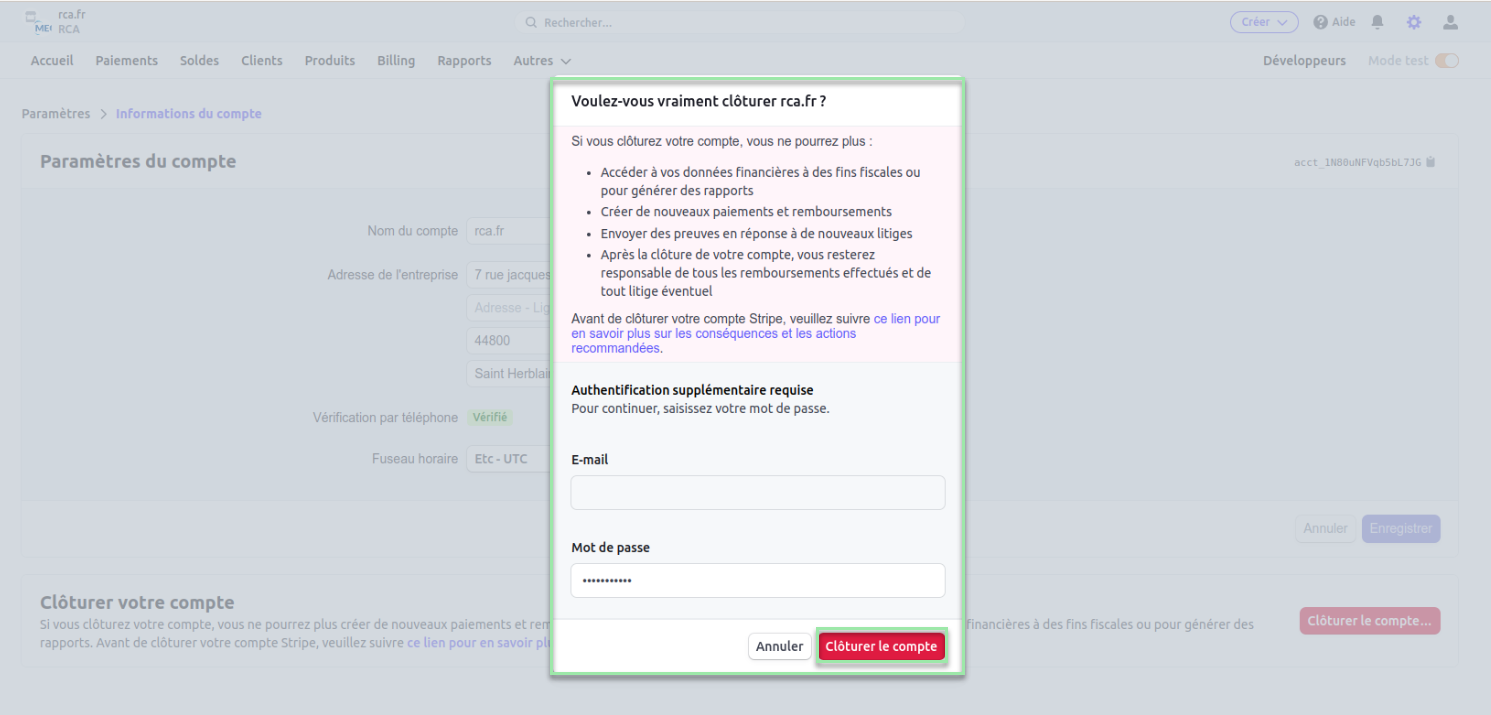Screen dimensions: 1491x715
Task: Open the settings gear icon
Action: point(1414,22)
